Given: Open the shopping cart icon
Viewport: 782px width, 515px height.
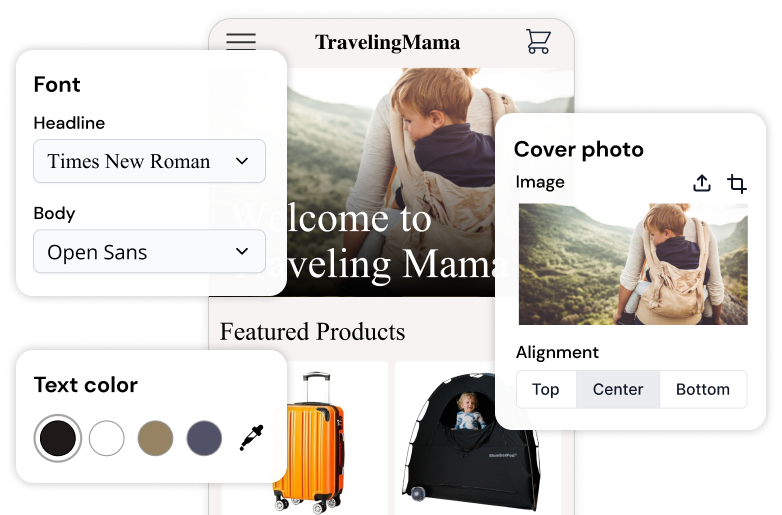Looking at the screenshot, I should (538, 41).
